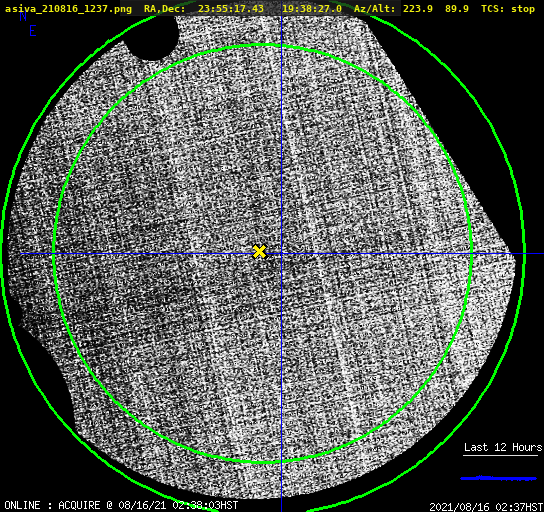Click the yellow X telescope pointing marker
The height and width of the screenshot is (512, 544).
coord(259,252)
